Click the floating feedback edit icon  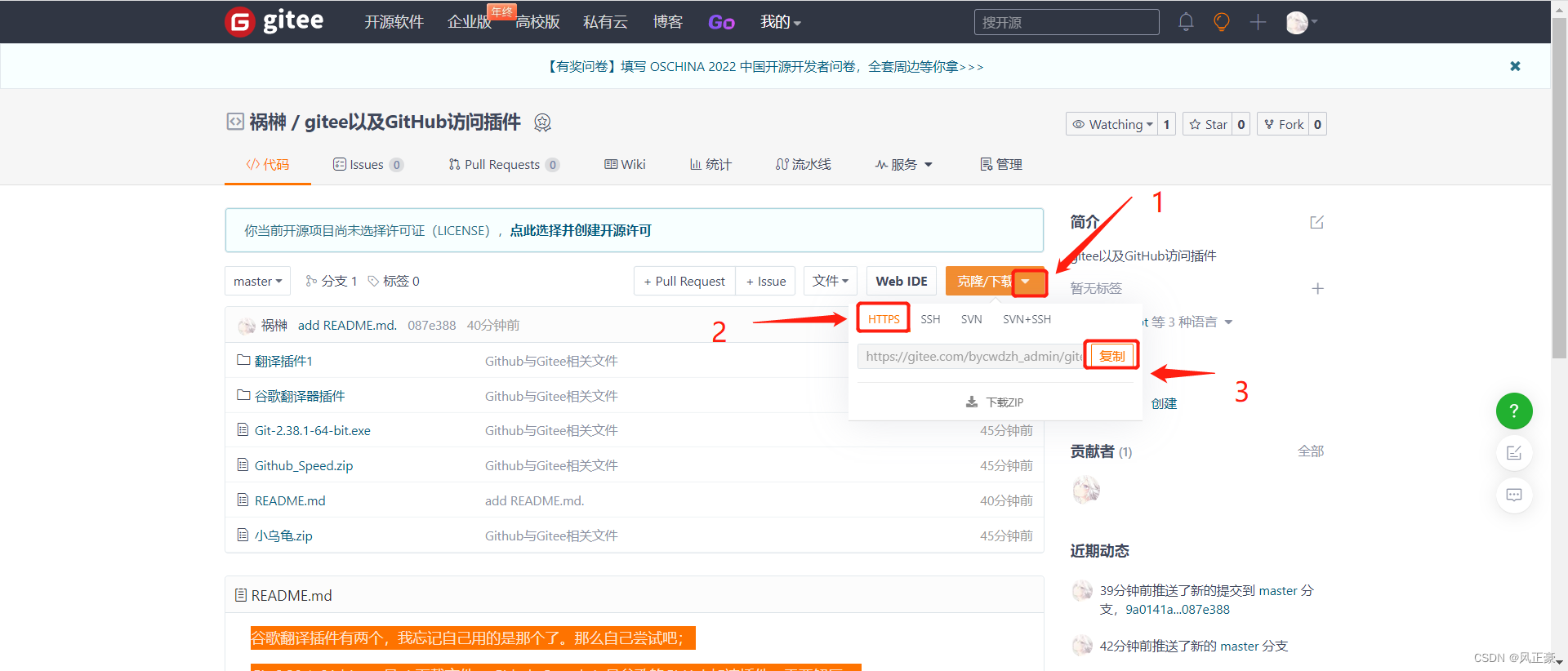click(x=1514, y=453)
